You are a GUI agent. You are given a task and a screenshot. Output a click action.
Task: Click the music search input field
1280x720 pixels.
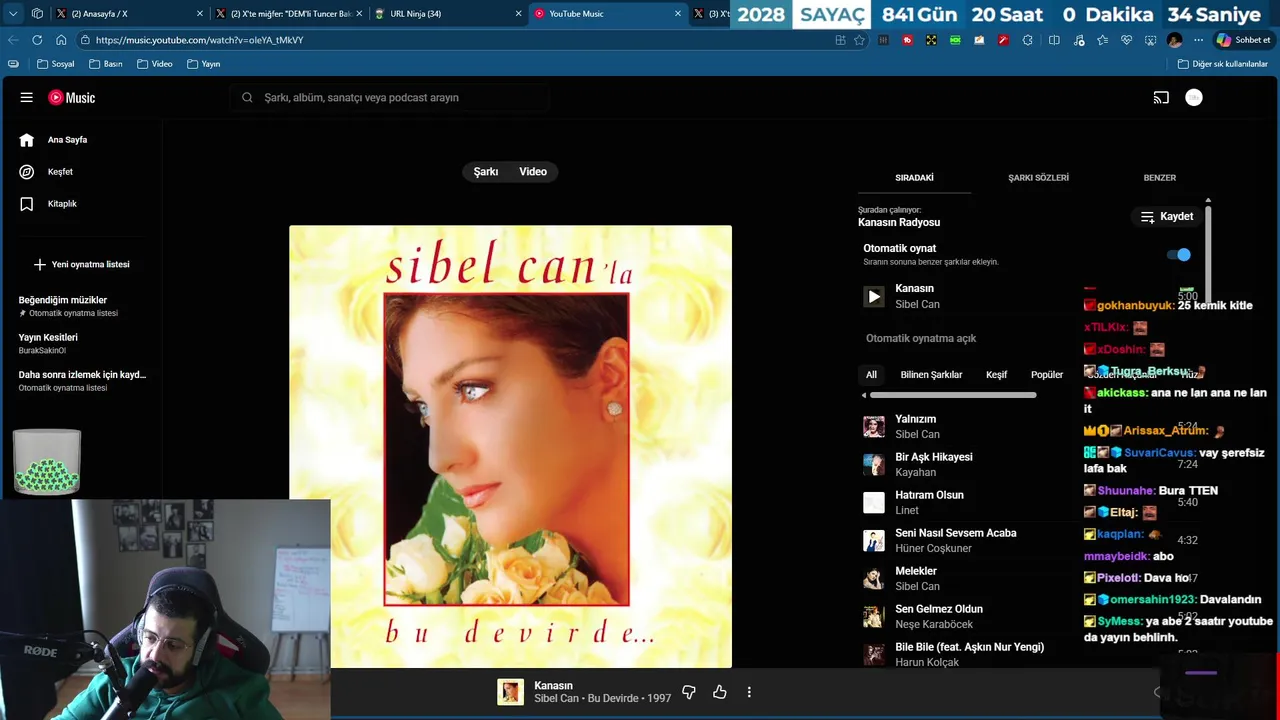tap(390, 98)
